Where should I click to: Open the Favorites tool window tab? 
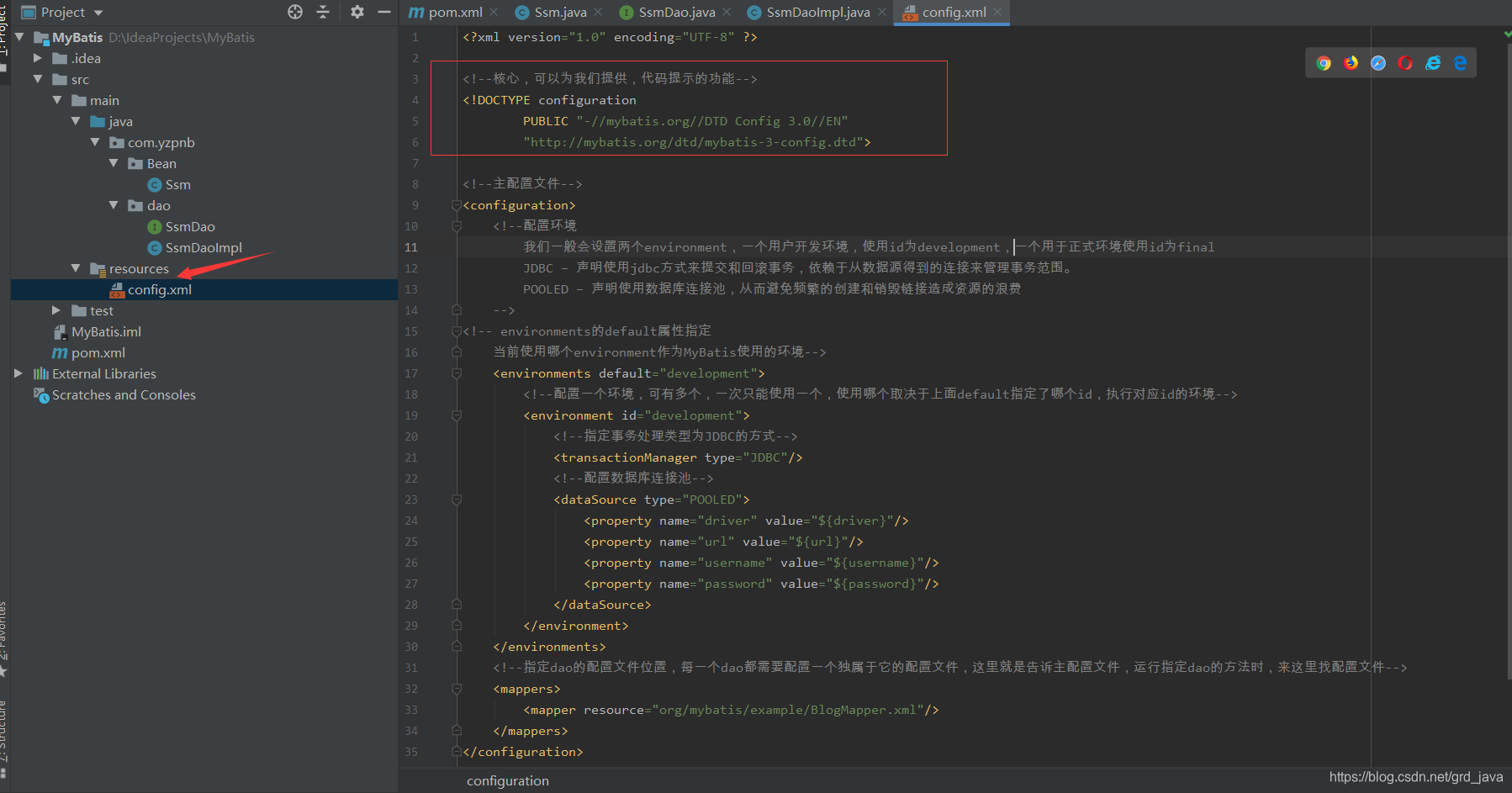pos(4,639)
